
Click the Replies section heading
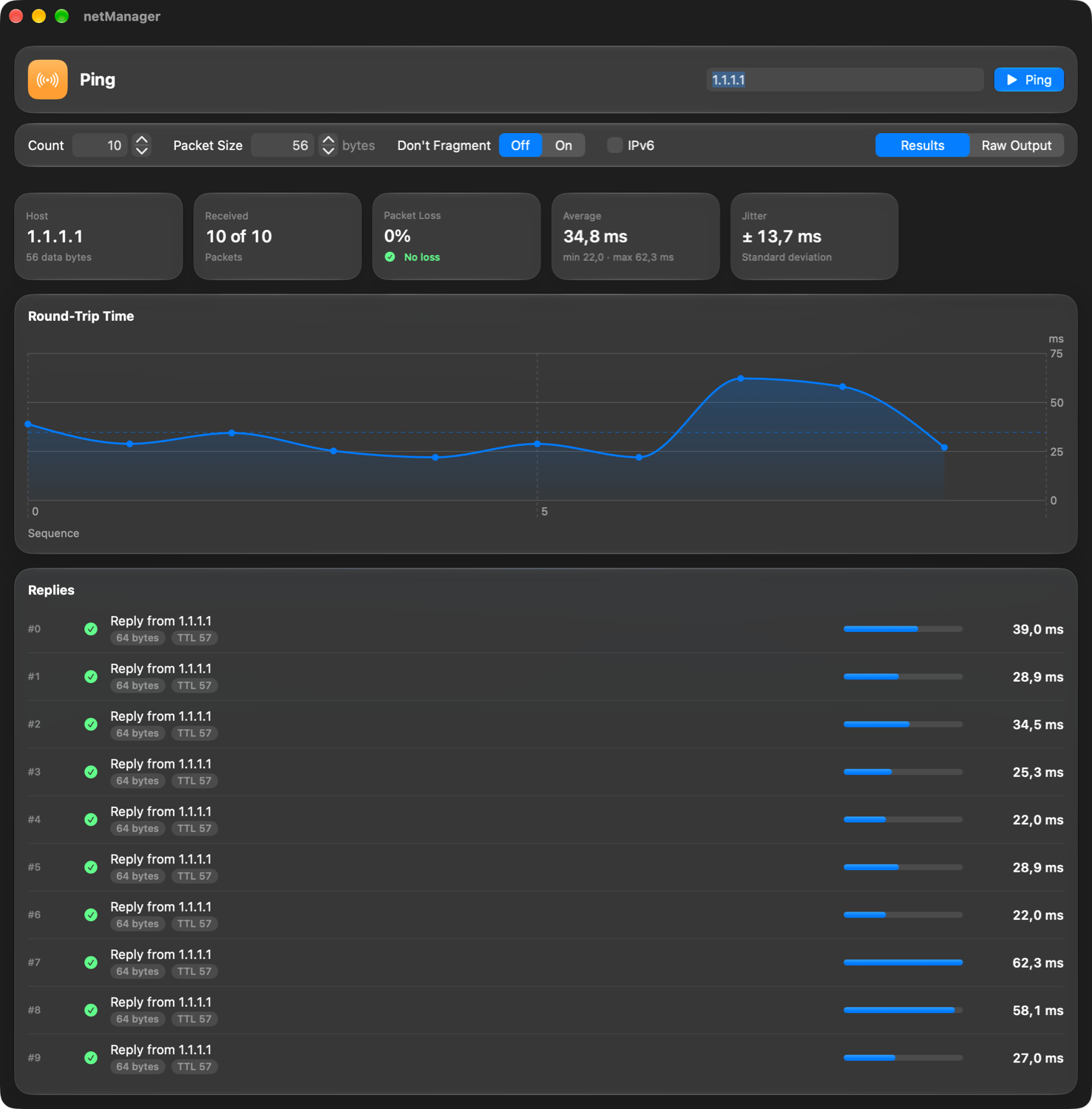click(x=51, y=590)
